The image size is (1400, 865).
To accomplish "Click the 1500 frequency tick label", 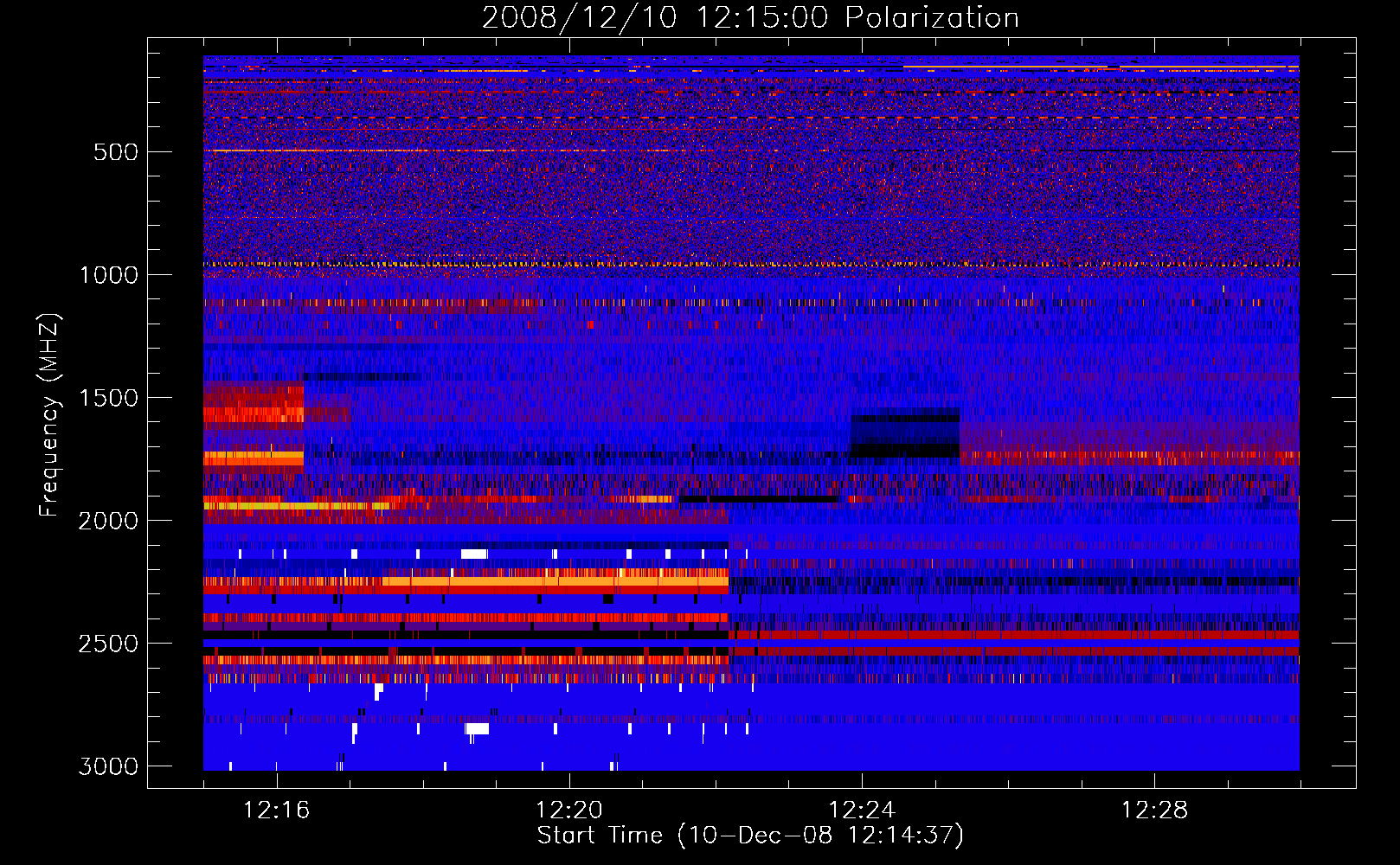I will pos(108,398).
